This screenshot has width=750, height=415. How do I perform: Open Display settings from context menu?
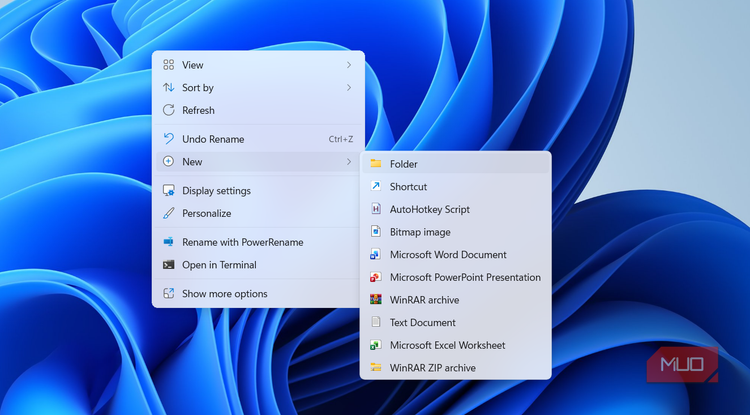tap(258, 190)
